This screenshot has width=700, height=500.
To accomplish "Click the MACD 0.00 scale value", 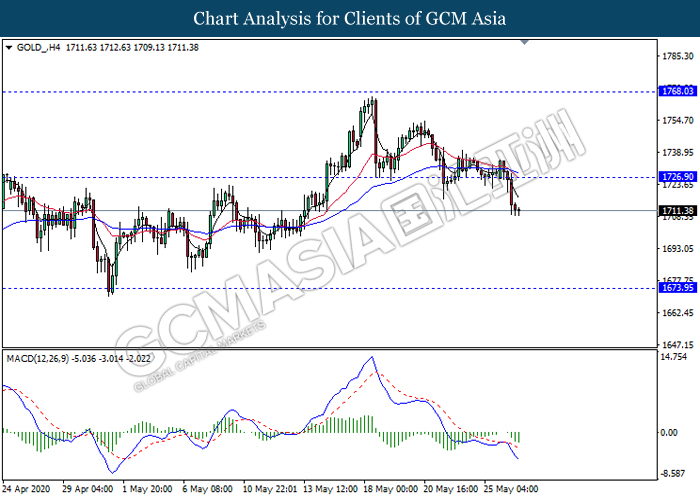I will tap(669, 433).
